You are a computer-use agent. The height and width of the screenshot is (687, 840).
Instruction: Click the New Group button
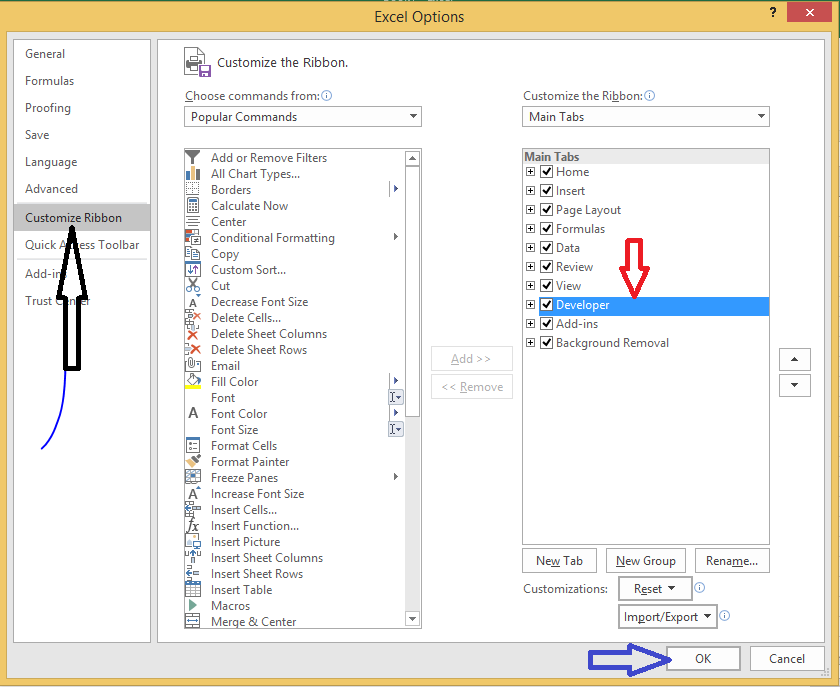pyautogui.click(x=646, y=561)
